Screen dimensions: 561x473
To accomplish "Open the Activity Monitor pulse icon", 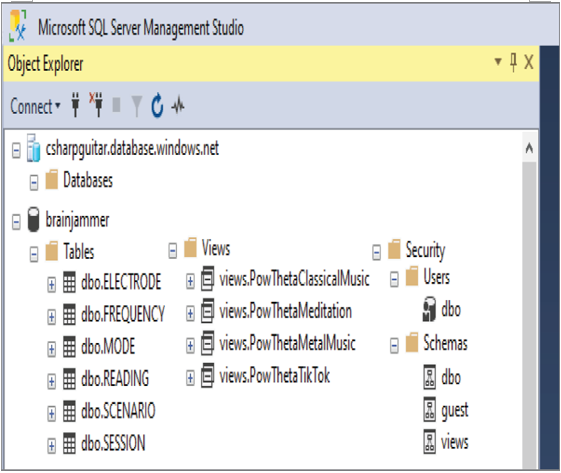I will tap(178, 105).
